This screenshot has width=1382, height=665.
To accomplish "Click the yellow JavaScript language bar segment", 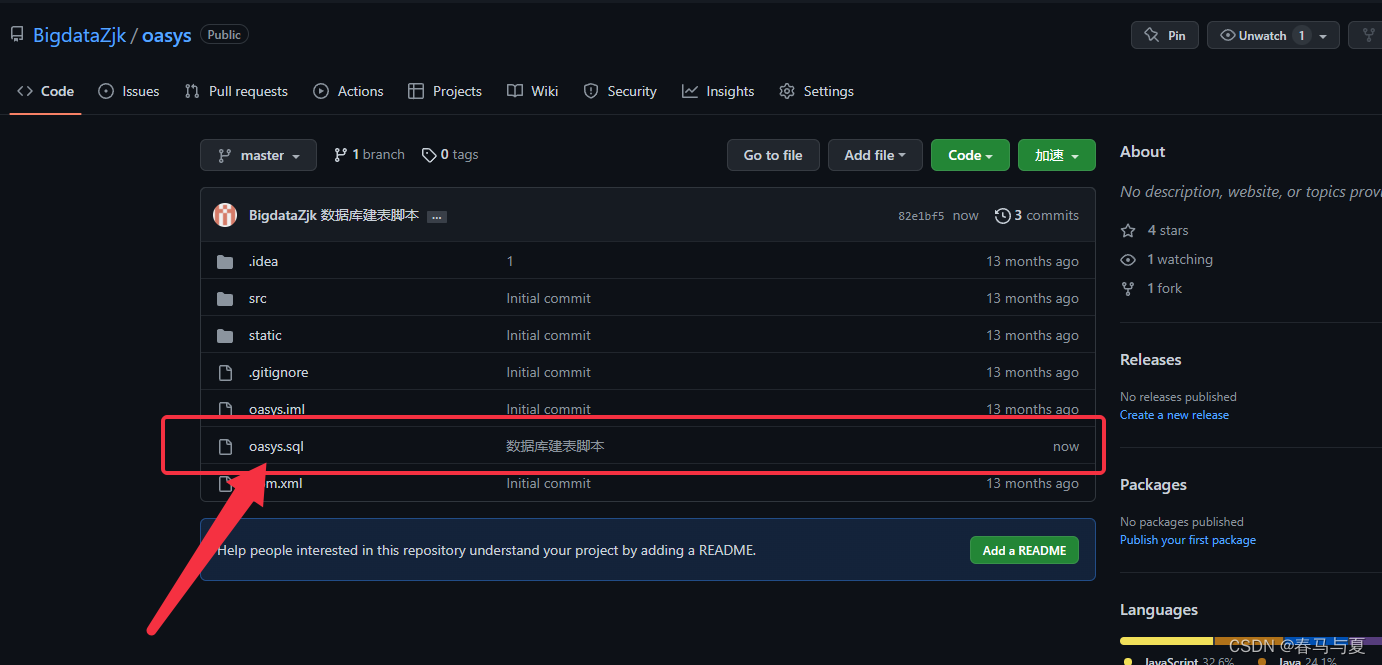I will point(1166,641).
